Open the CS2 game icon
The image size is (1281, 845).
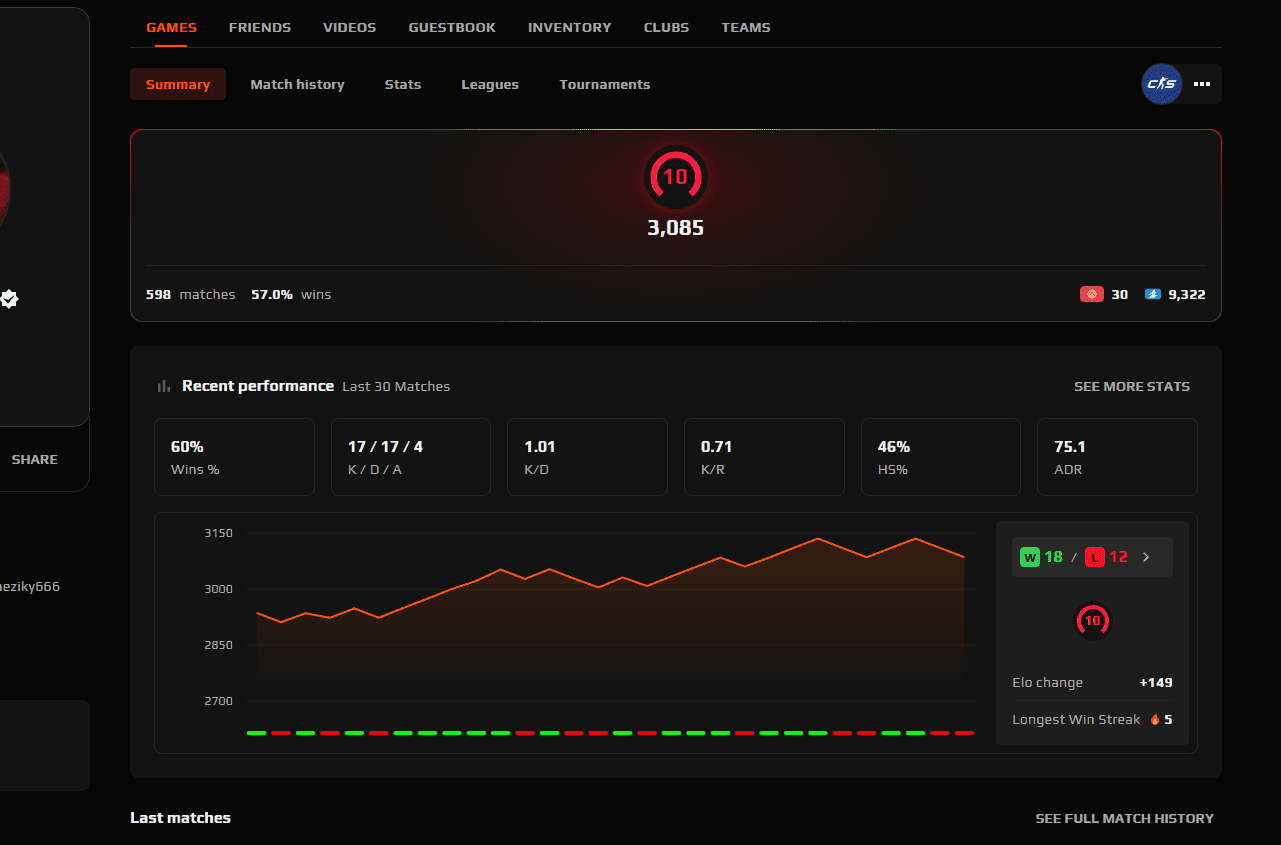[x=1161, y=84]
